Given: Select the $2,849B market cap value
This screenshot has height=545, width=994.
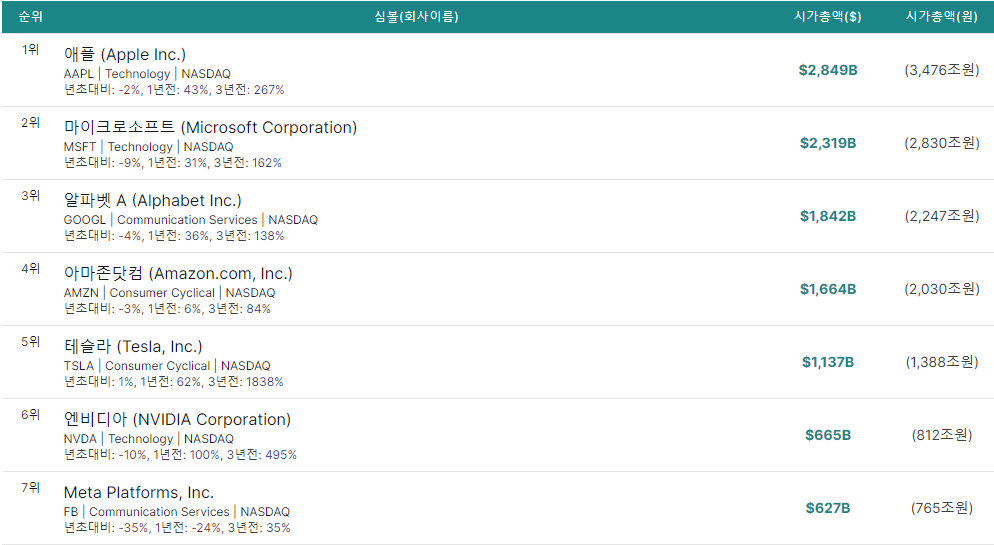Looking at the screenshot, I should pos(828,70).
